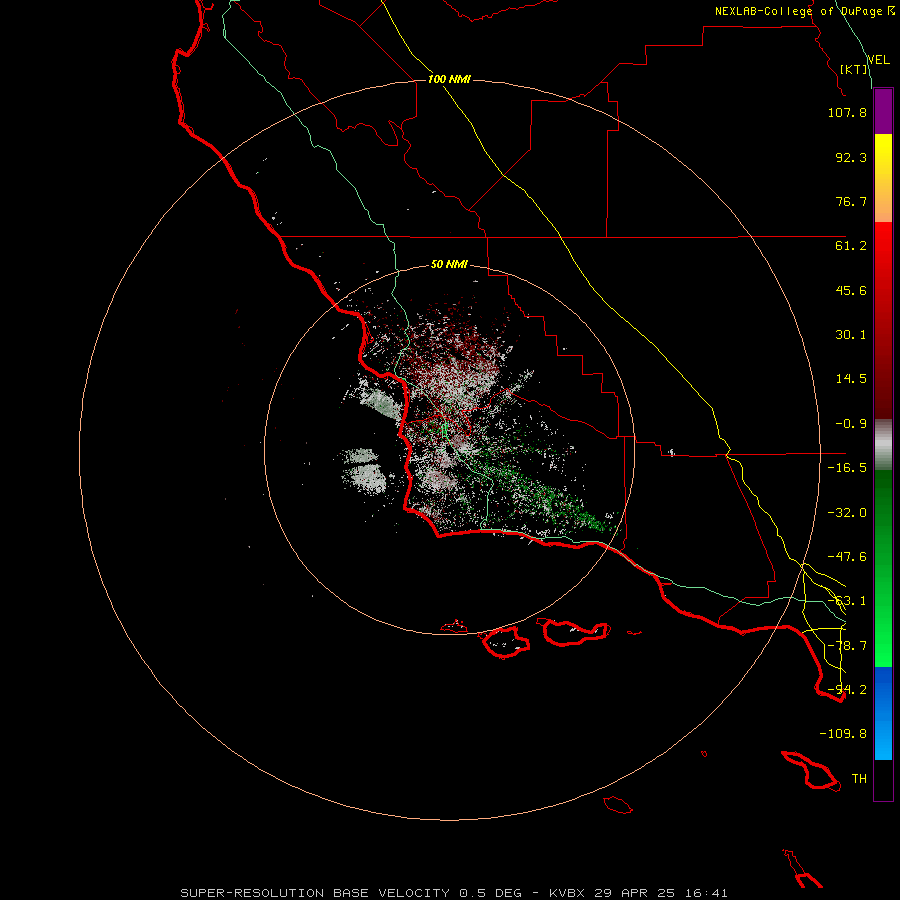The image size is (900, 900).
Task: Click the -32.0 scale value
Action: [847, 513]
